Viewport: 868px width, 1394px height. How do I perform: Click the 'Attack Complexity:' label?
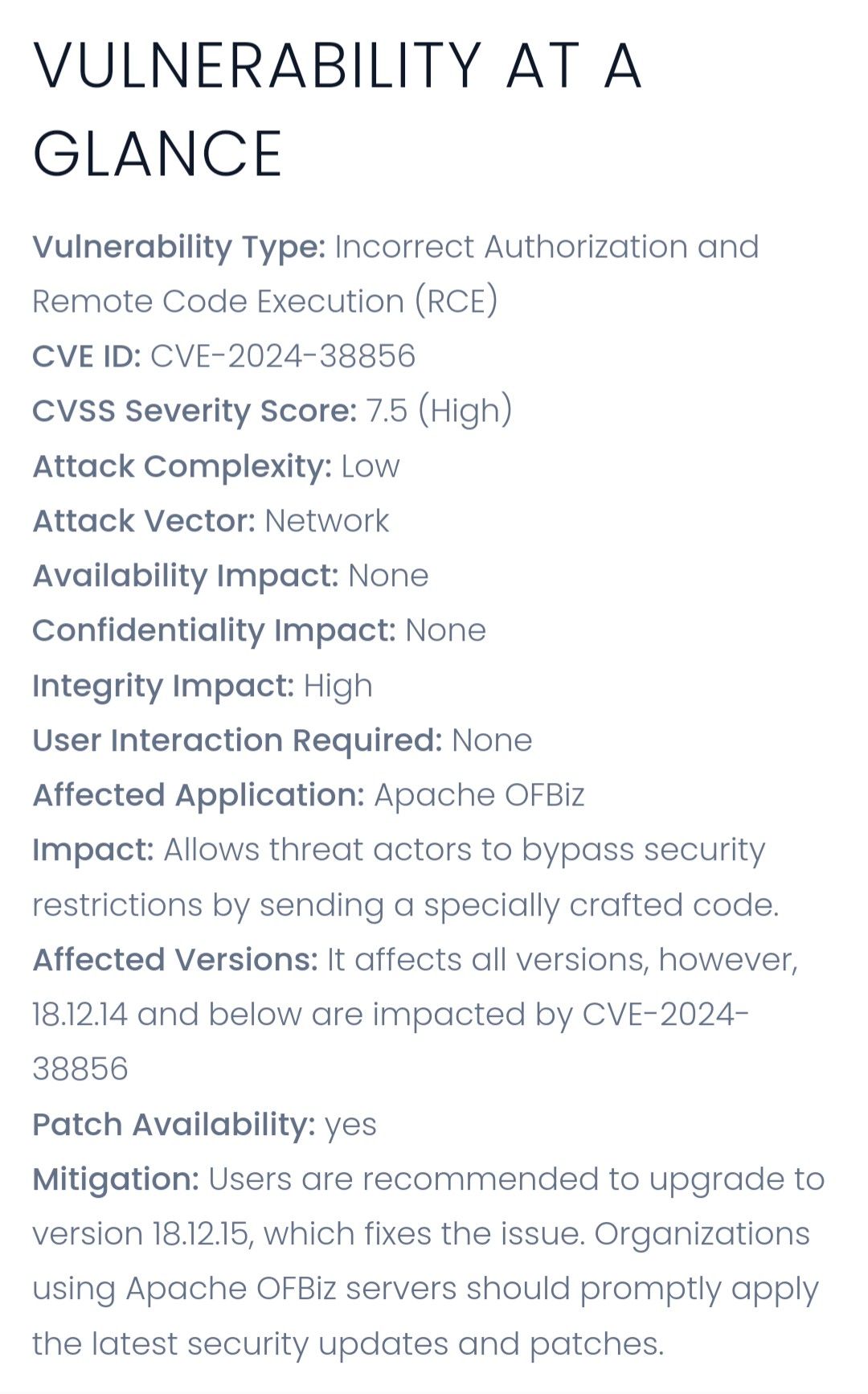(182, 466)
